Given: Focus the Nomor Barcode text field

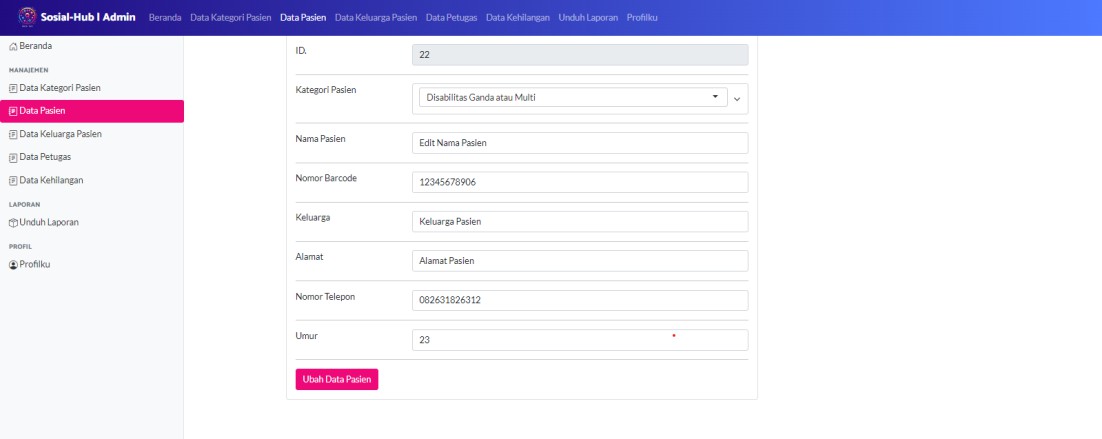Looking at the screenshot, I should (x=580, y=182).
